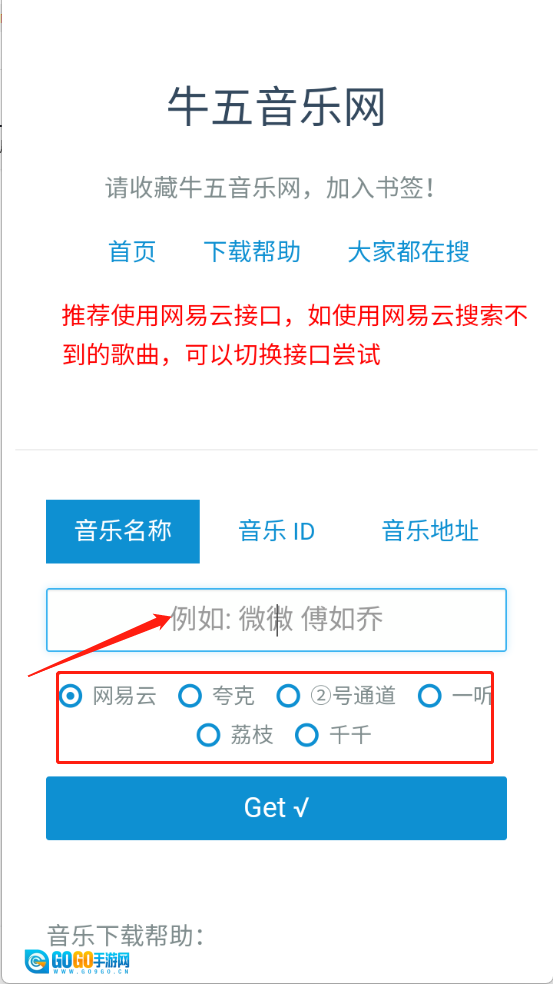Viewport: 553px width, 984px height.
Task: Select the 网易云 radio option
Action: (x=71, y=696)
